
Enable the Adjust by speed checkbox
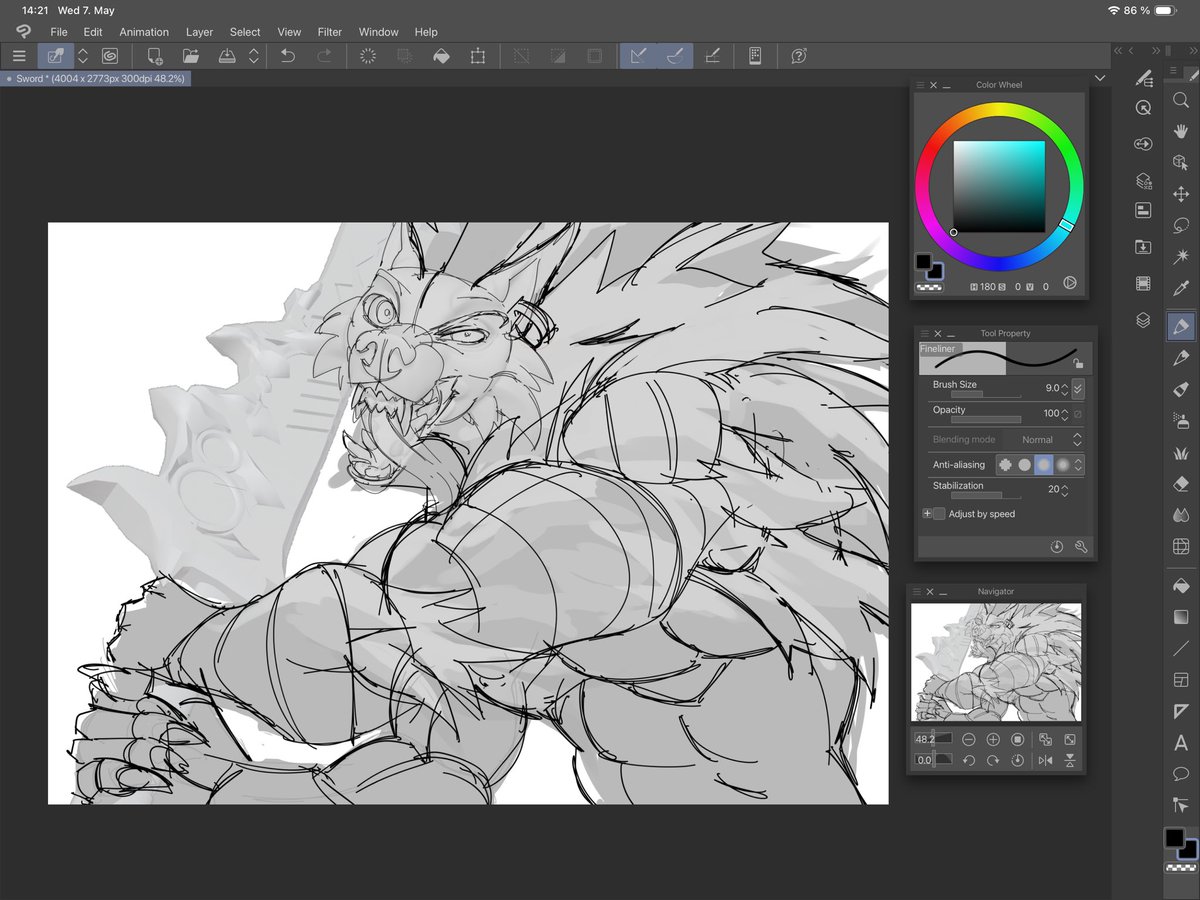pyautogui.click(x=937, y=514)
